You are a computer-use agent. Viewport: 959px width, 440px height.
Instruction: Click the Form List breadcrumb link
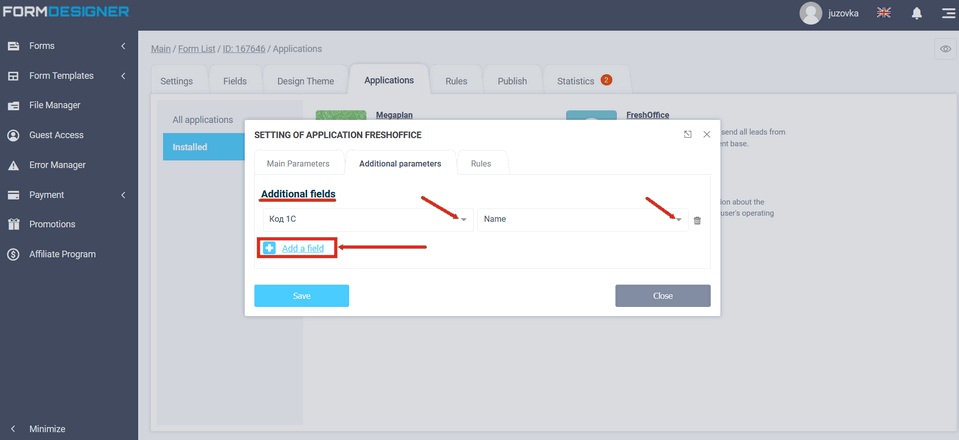pos(196,48)
